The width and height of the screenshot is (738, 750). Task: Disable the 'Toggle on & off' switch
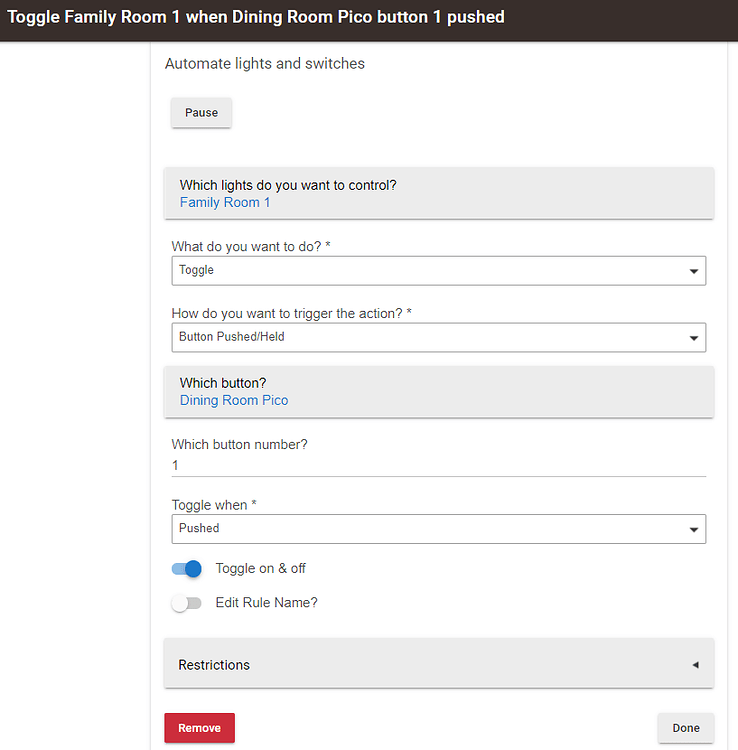point(187,569)
